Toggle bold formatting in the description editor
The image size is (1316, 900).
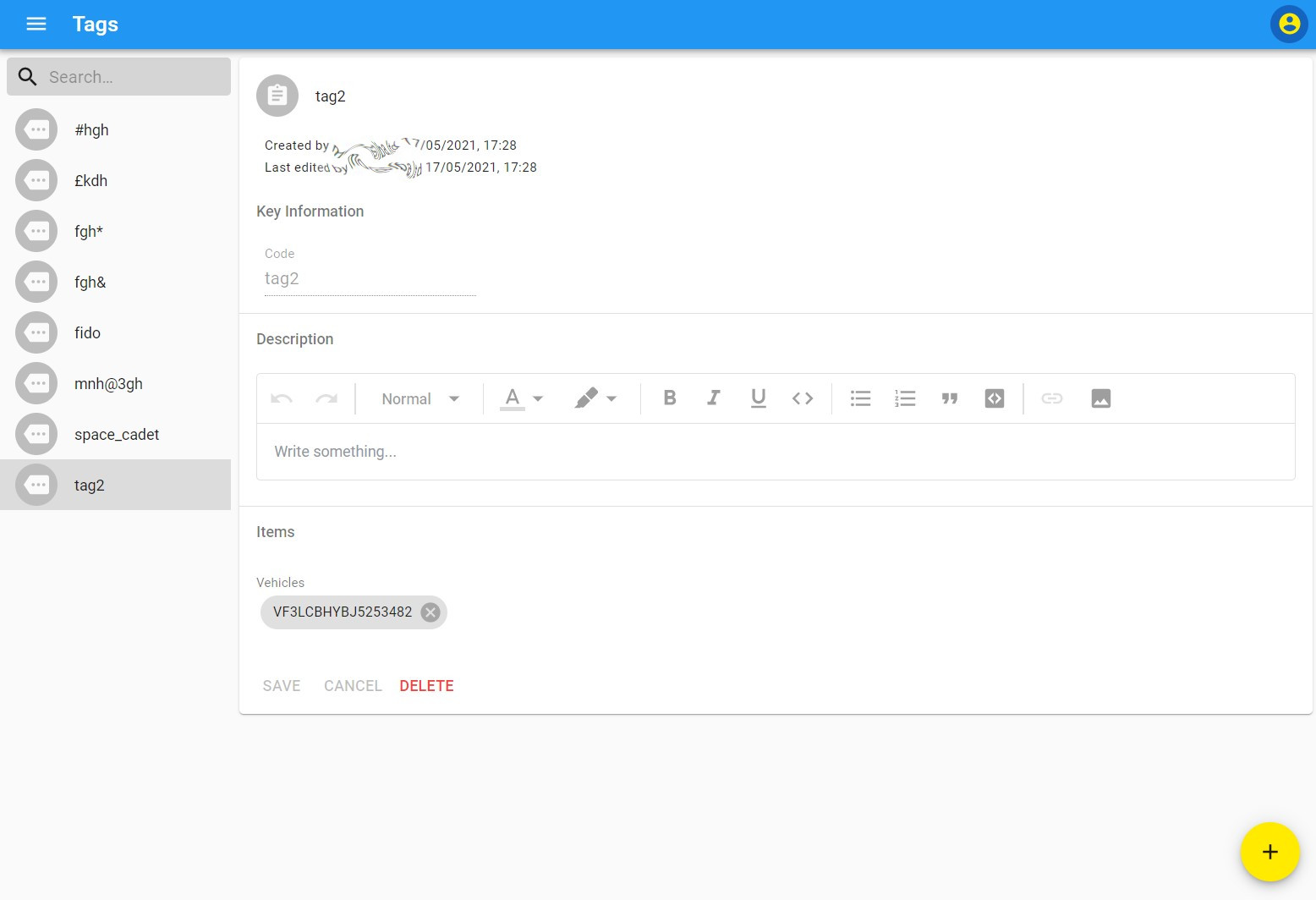(x=669, y=398)
